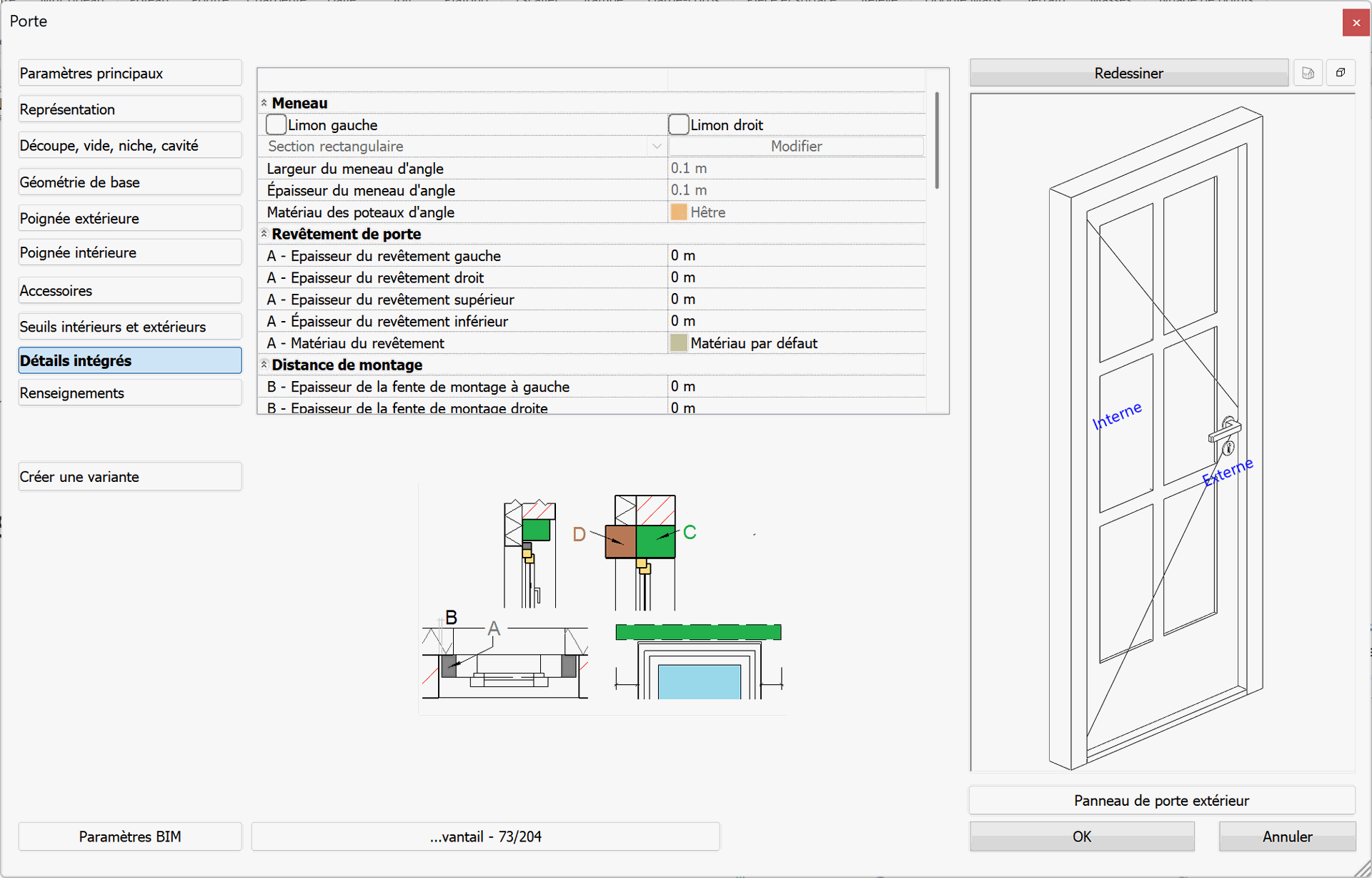Close the Porte dialog with the red X
The height and width of the screenshot is (878, 1372).
click(x=1356, y=22)
